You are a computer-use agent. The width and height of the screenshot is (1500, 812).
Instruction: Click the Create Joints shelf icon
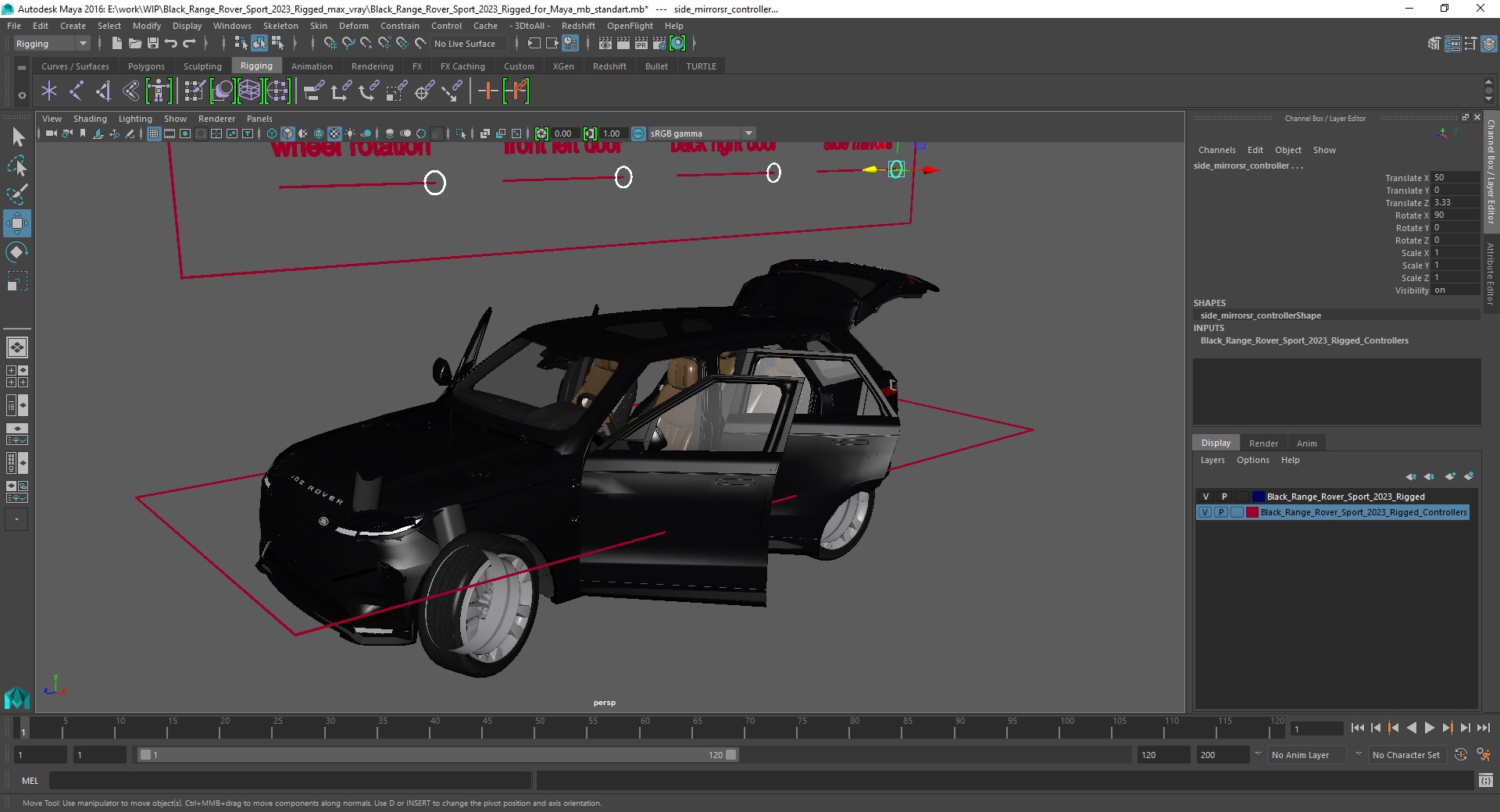pos(77,91)
